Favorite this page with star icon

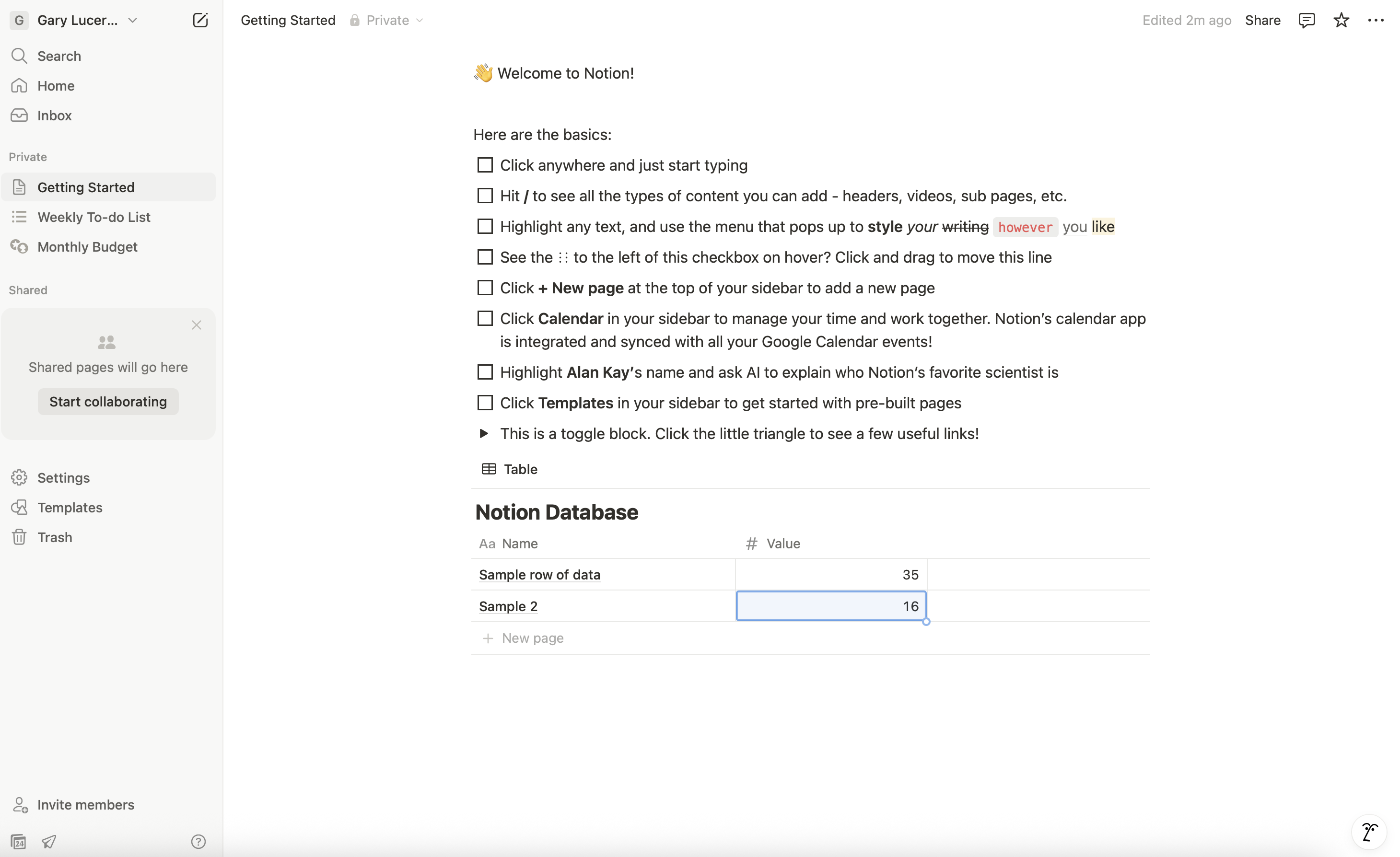pos(1342,21)
